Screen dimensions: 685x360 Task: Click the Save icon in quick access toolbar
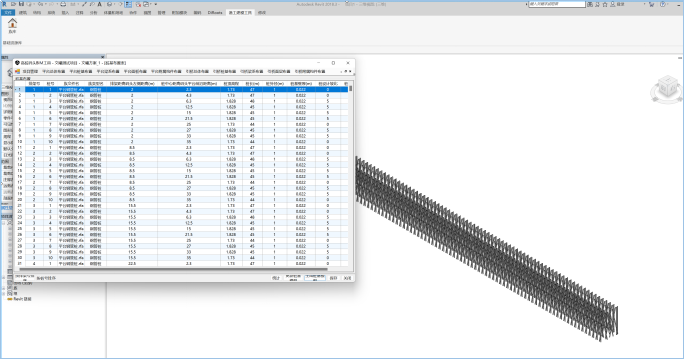tap(21, 4)
